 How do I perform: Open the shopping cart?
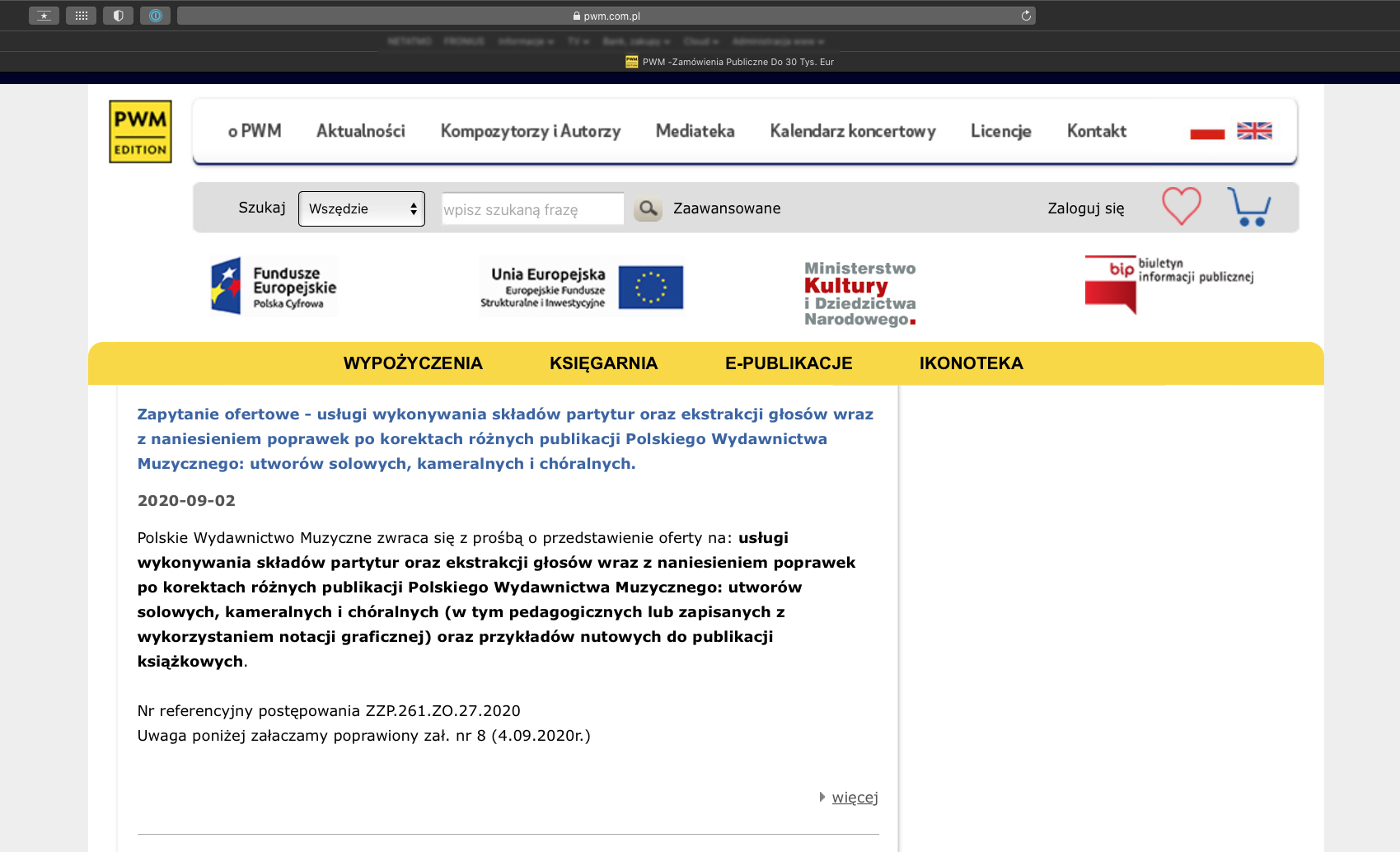tap(1248, 207)
